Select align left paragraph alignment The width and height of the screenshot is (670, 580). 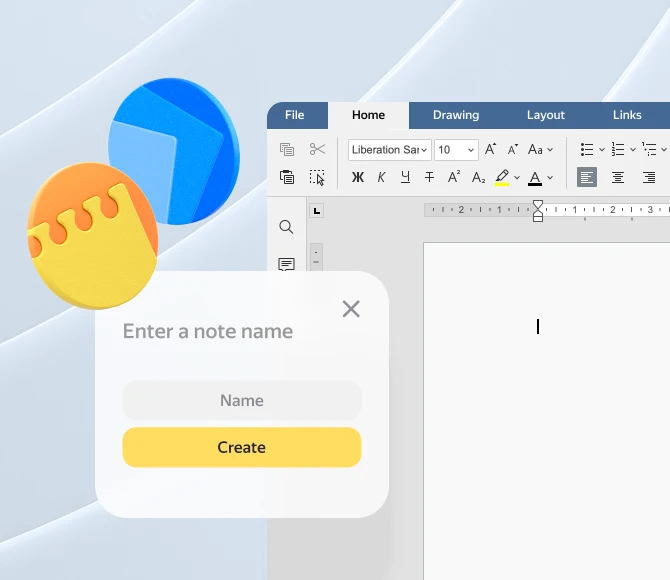pyautogui.click(x=587, y=177)
